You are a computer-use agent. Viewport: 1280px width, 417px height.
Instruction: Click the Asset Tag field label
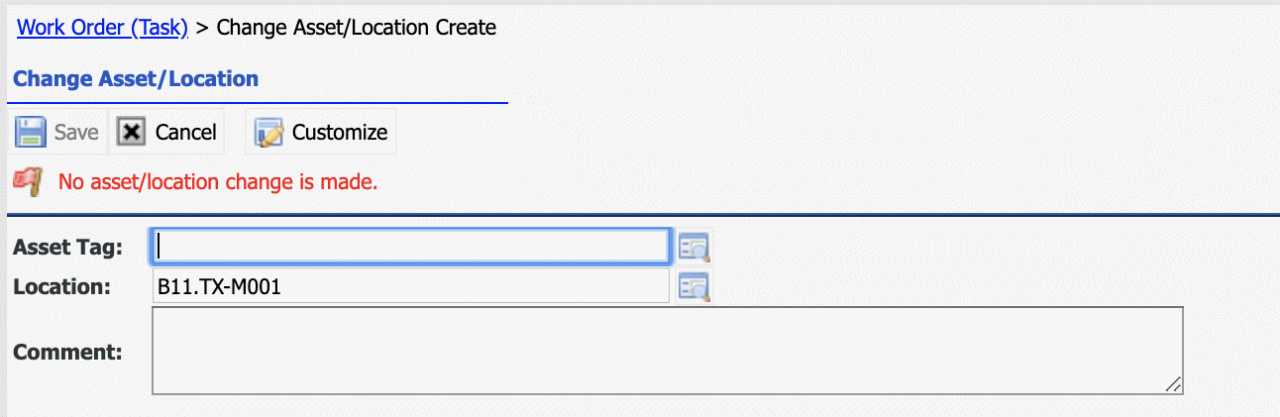pyautogui.click(x=68, y=246)
